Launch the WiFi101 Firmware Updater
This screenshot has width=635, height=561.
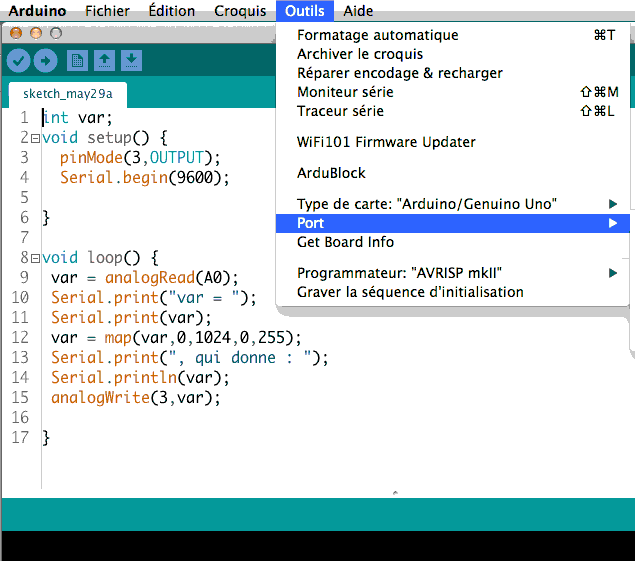(x=386, y=142)
